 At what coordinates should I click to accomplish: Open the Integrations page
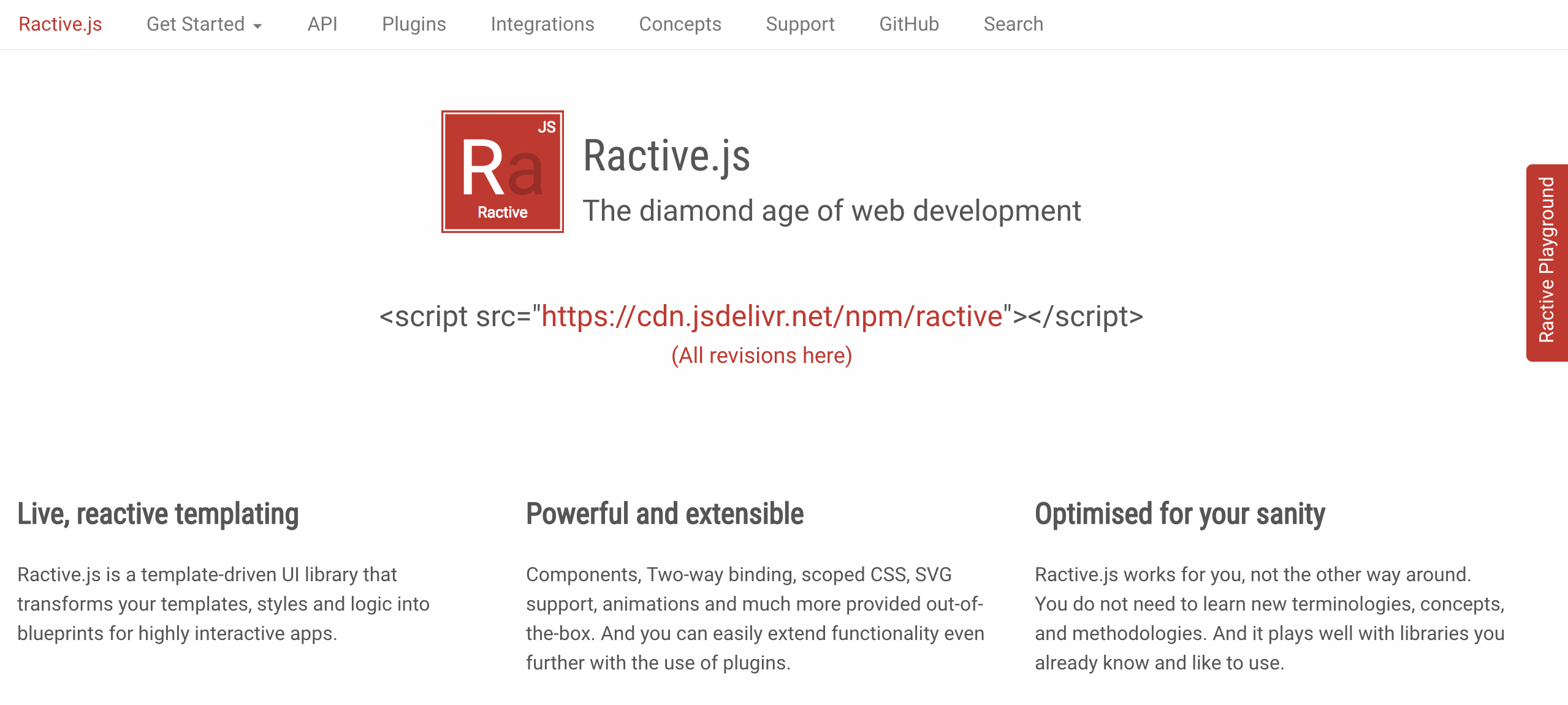tap(542, 25)
